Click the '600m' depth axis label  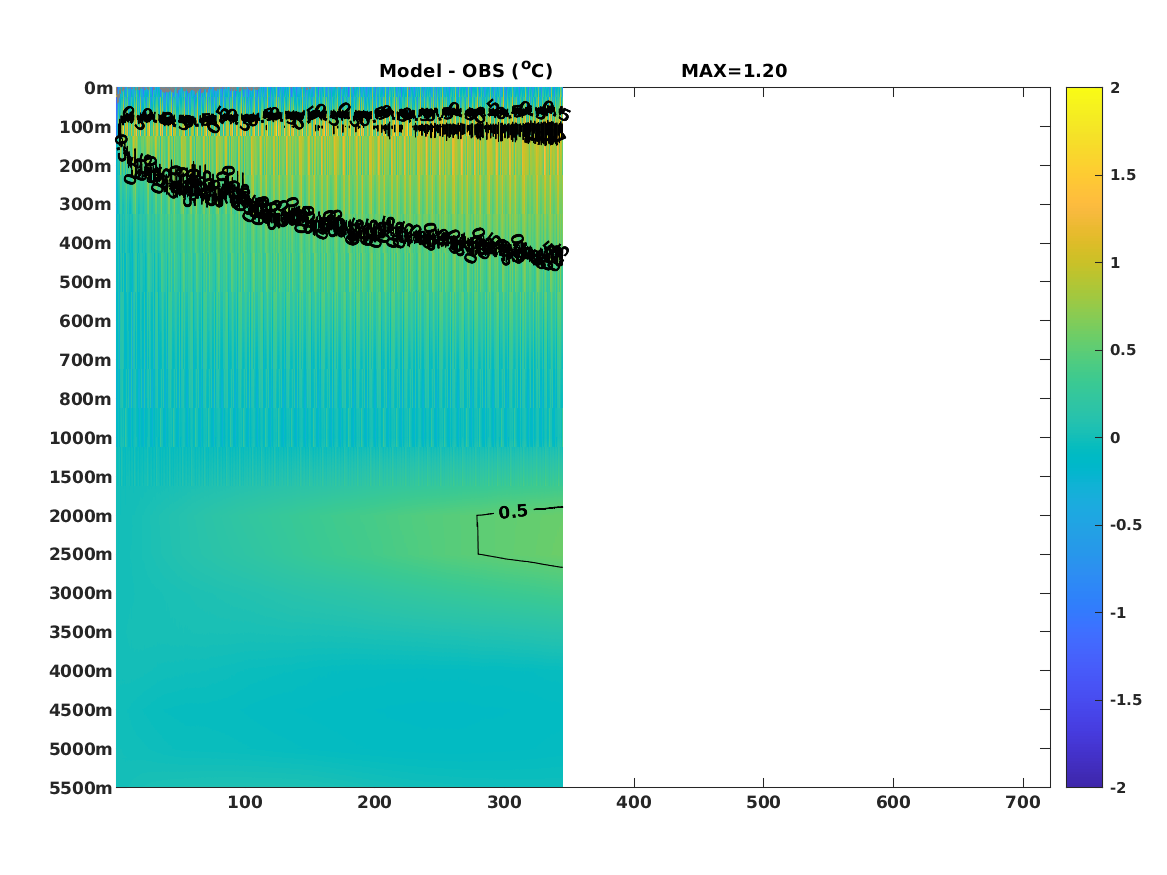86,321
